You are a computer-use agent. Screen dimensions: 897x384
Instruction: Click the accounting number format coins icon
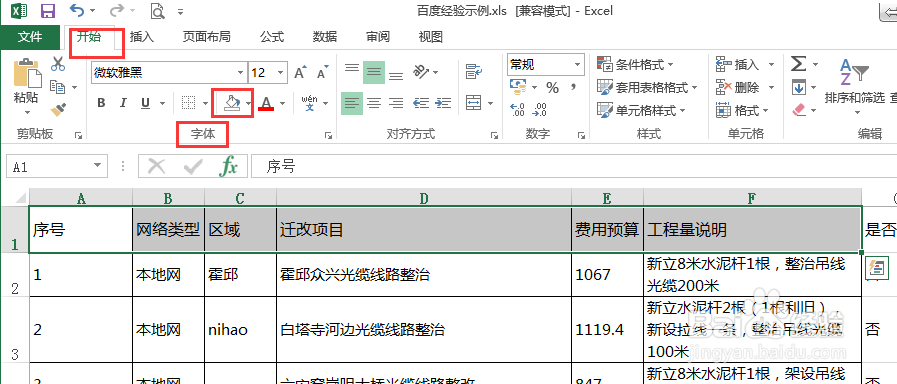click(518, 88)
